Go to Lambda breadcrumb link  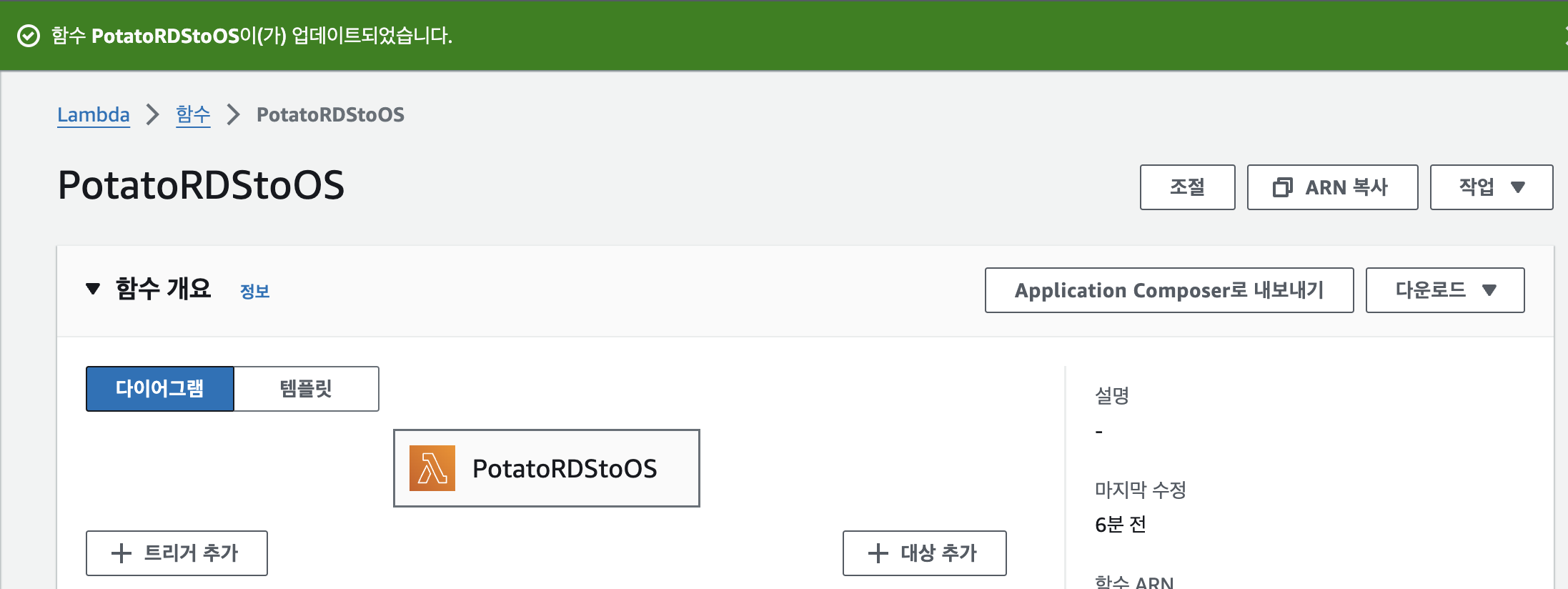tap(94, 114)
